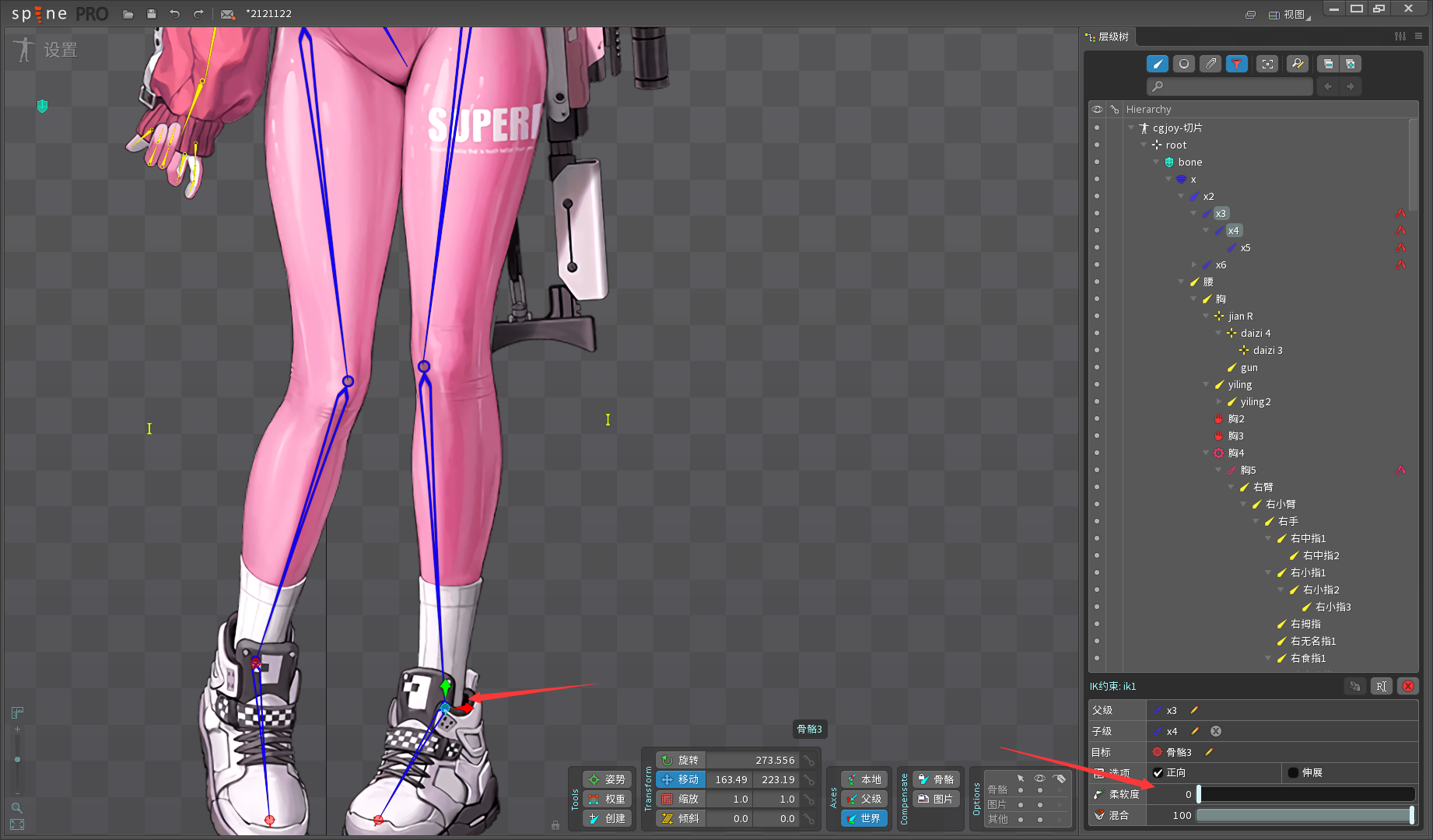
Task: Rename the IK constraint ik1
Action: pos(1381,686)
